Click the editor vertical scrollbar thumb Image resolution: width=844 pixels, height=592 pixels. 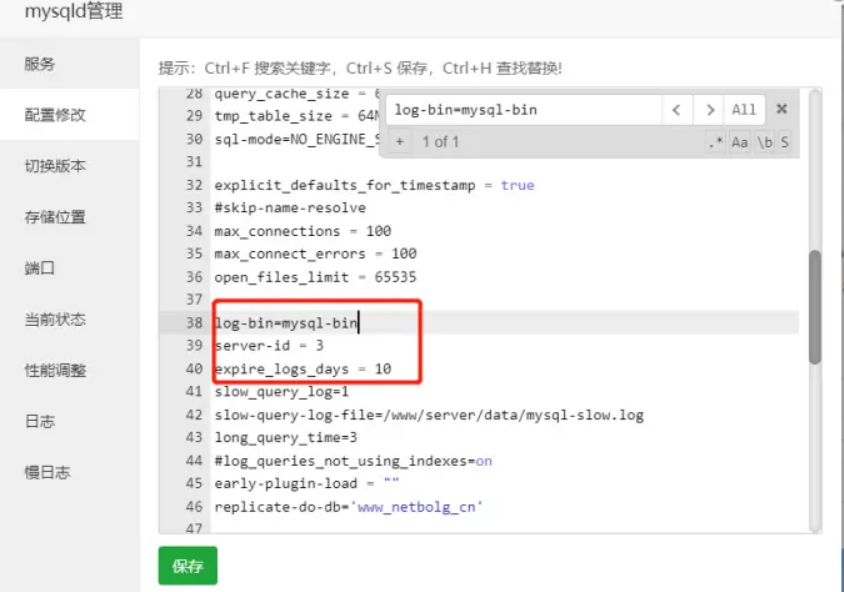click(815, 307)
